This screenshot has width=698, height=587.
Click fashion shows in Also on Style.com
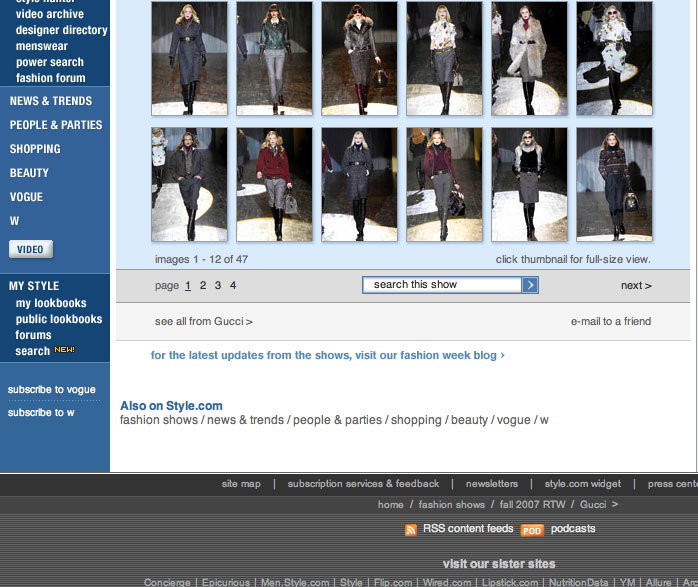(159, 420)
